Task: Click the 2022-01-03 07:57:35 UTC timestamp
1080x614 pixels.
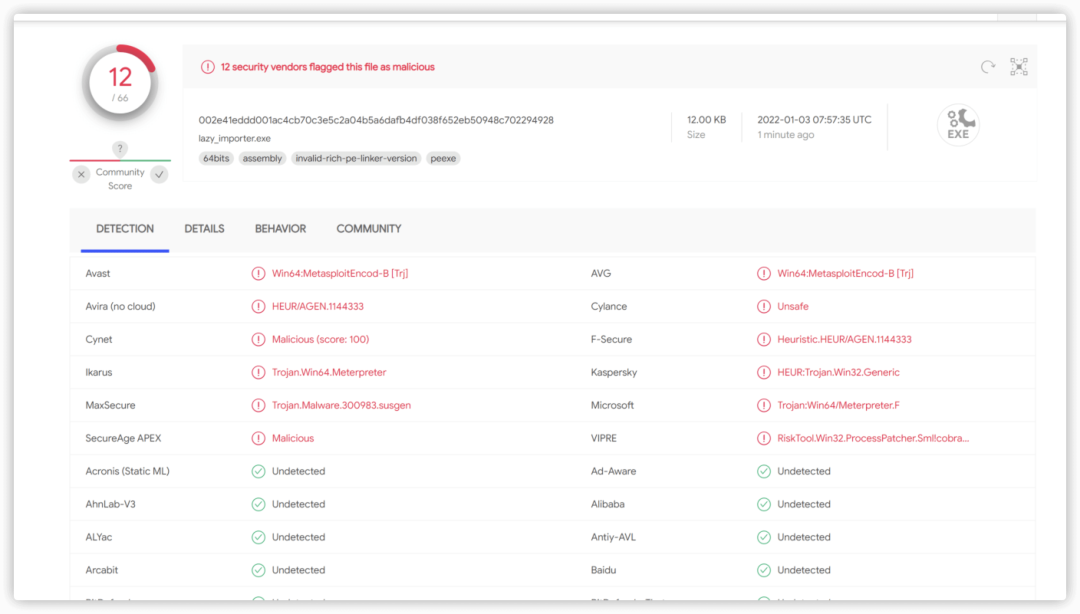Action: point(814,120)
